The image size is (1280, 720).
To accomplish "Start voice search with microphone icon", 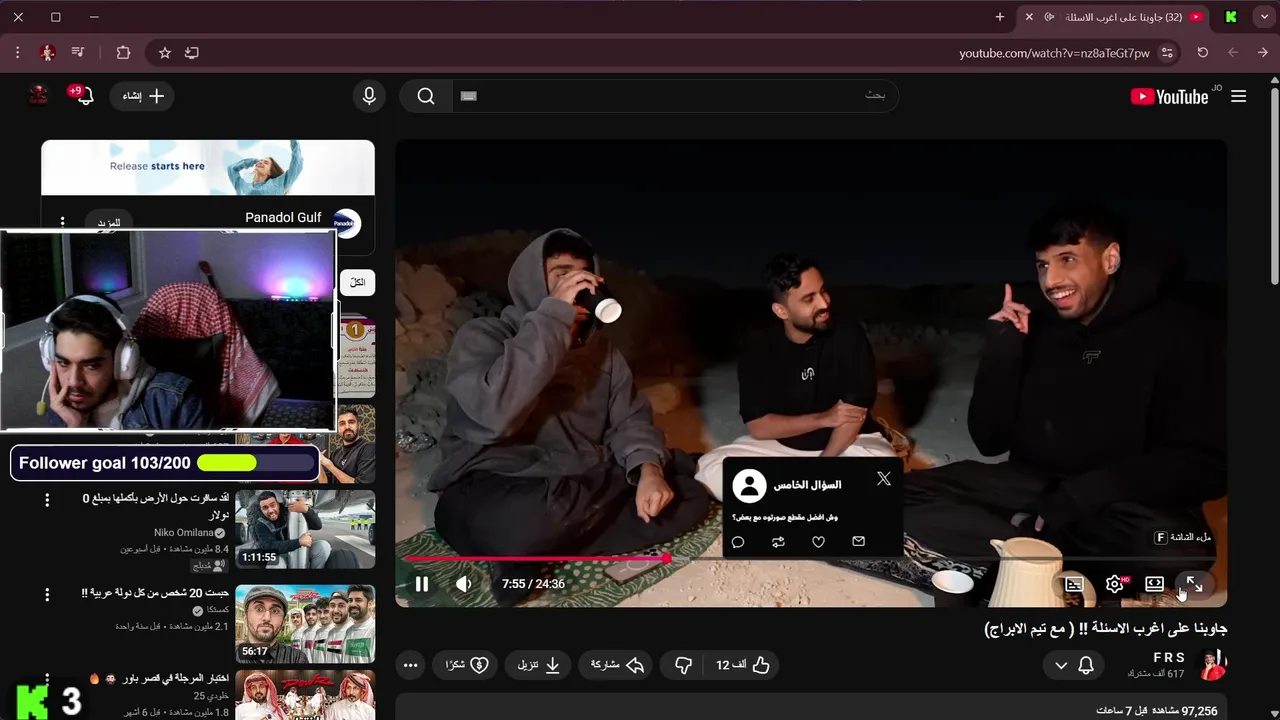I will pyautogui.click(x=369, y=96).
